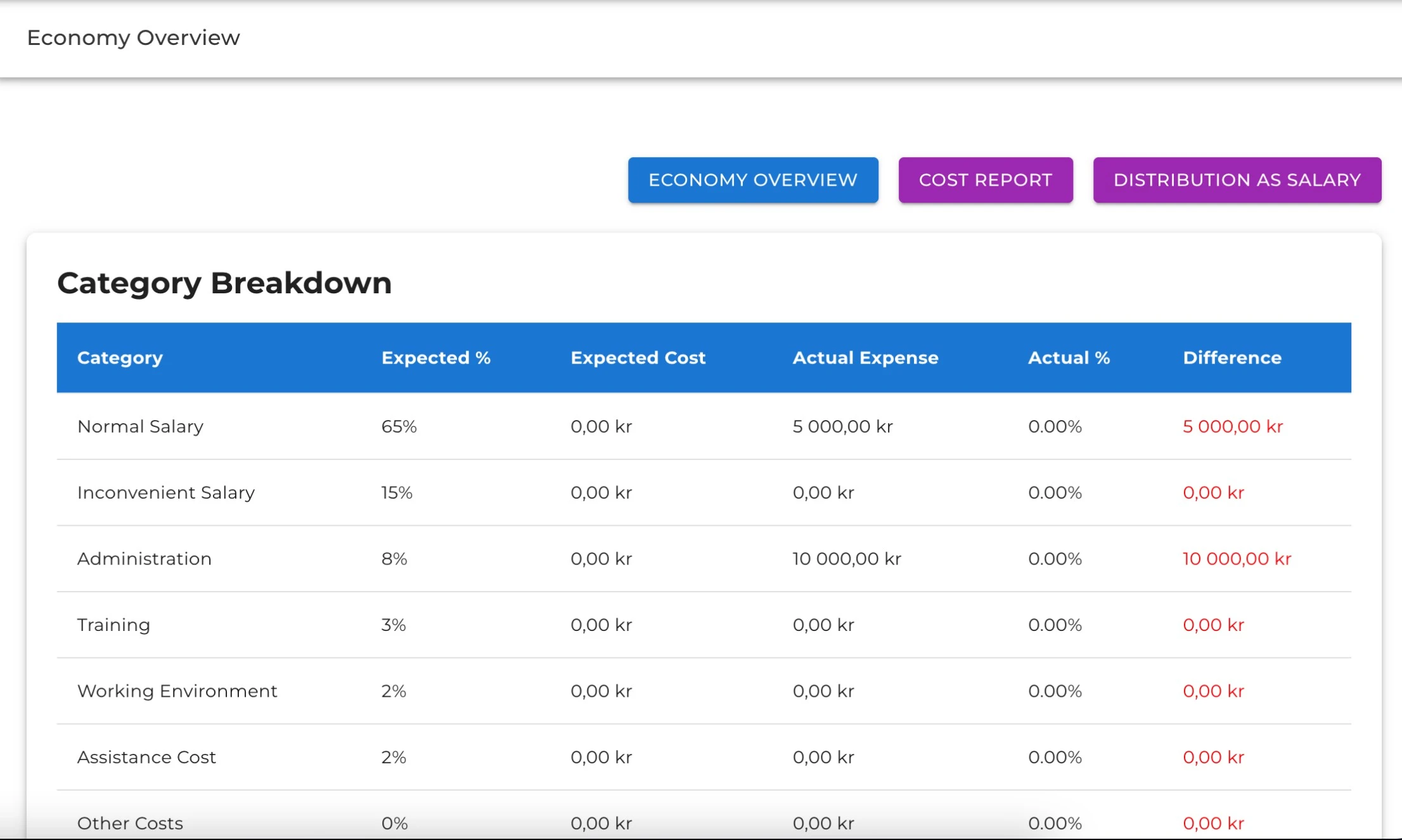This screenshot has height=840, width=1402.
Task: Click the Expected Cost column header
Action: [x=638, y=358]
